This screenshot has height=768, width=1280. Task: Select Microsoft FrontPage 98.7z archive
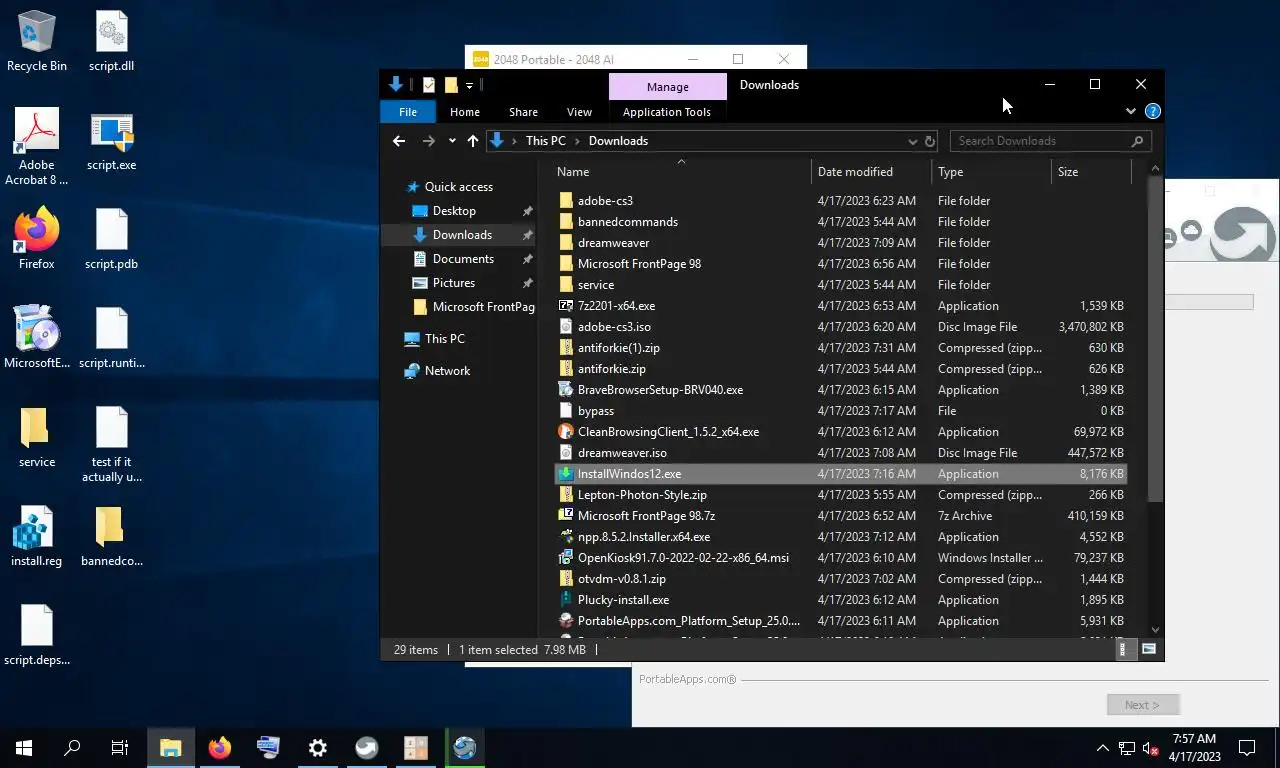tap(840, 516)
